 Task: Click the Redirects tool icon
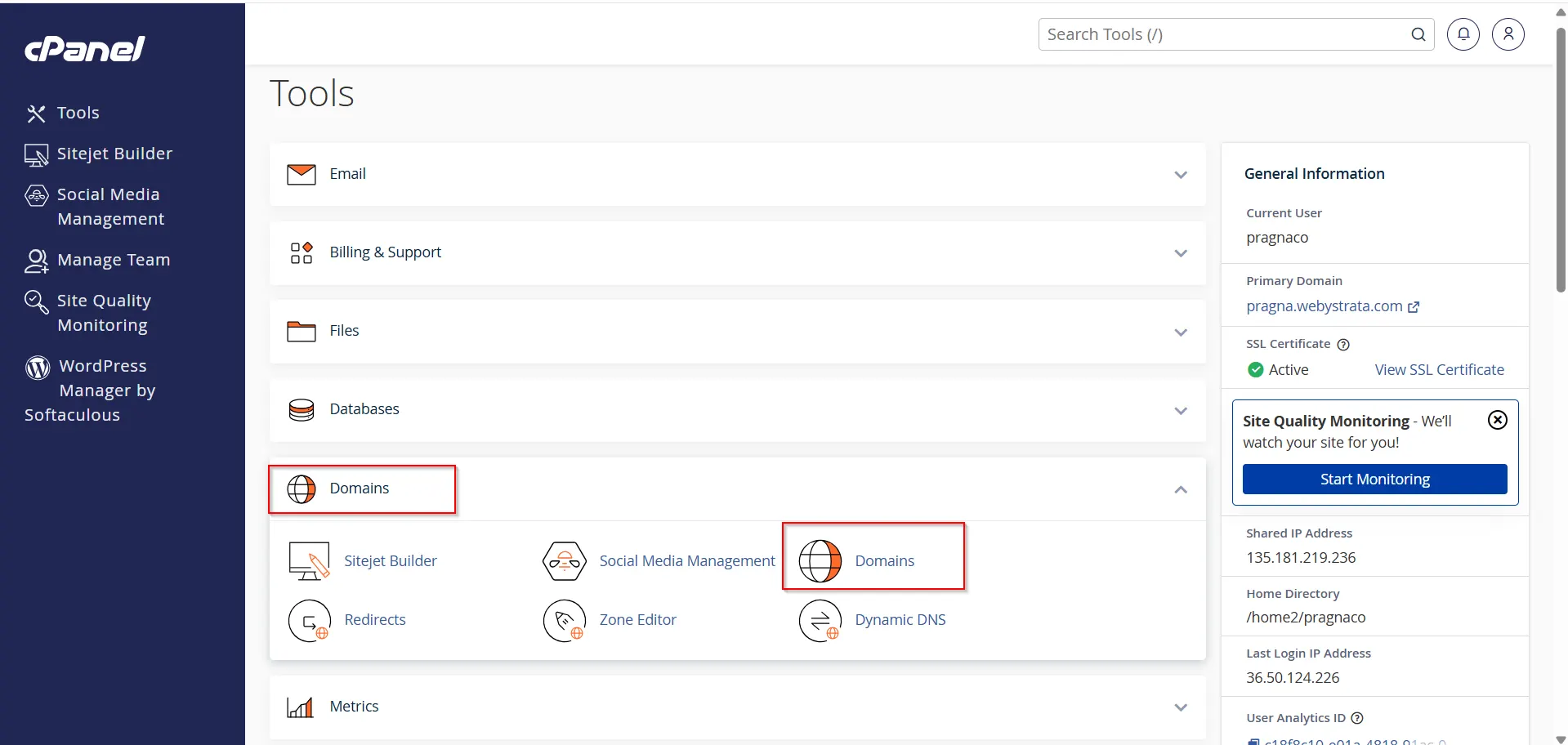310,621
